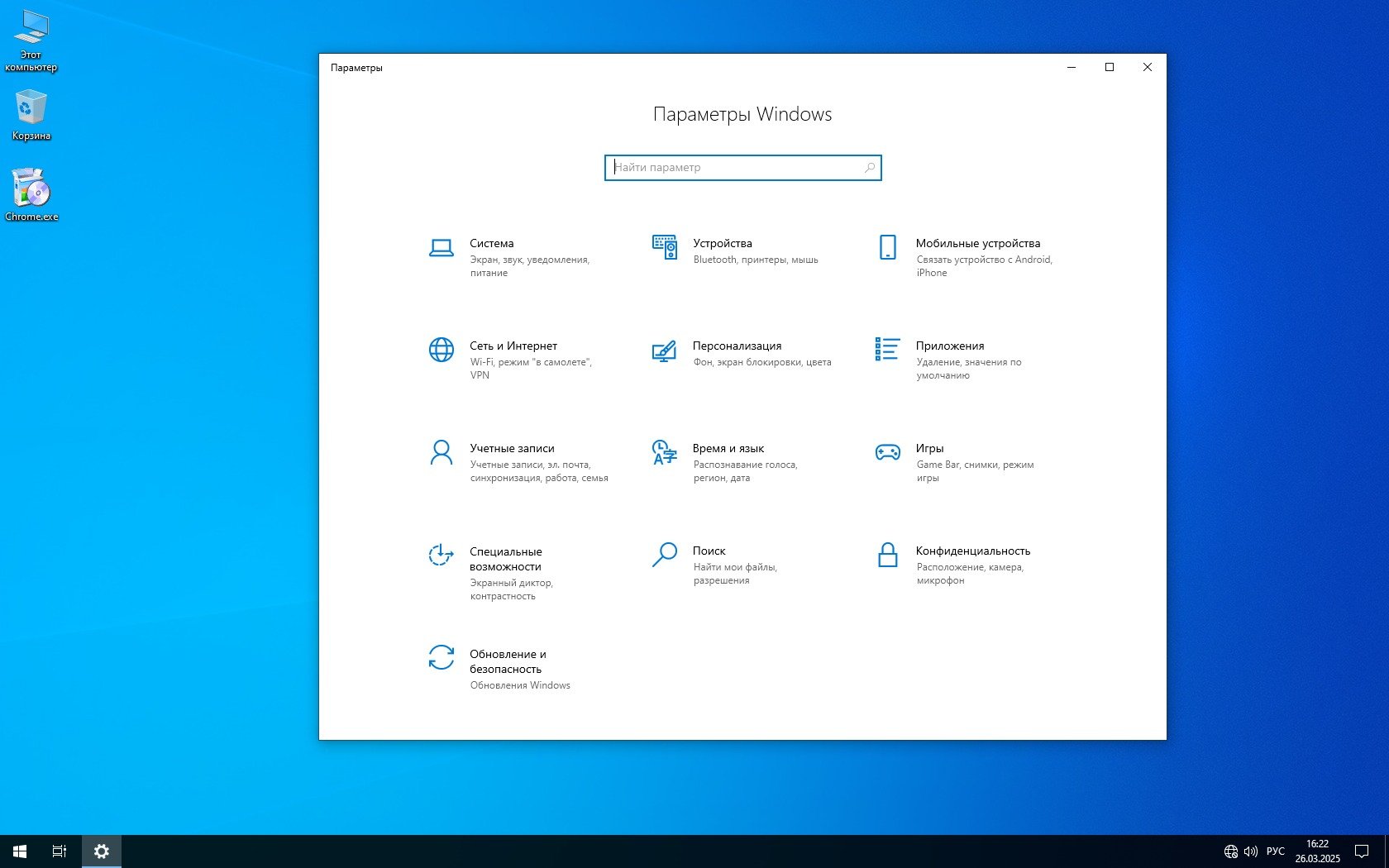This screenshot has height=868, width=1389.
Task: Minimize the Параметры window
Action: tap(1072, 68)
